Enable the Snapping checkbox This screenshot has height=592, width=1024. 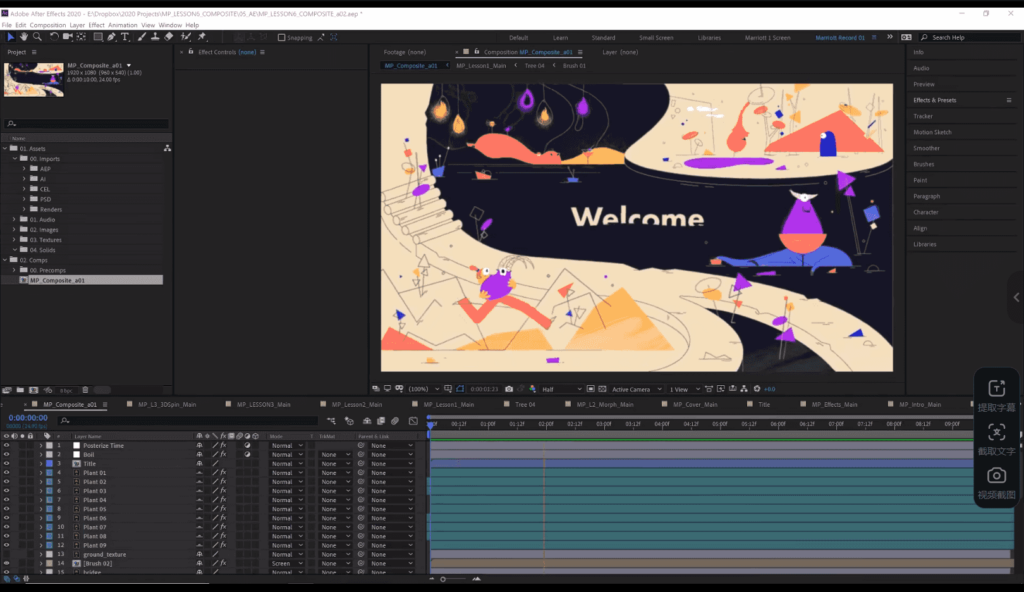[281, 37]
